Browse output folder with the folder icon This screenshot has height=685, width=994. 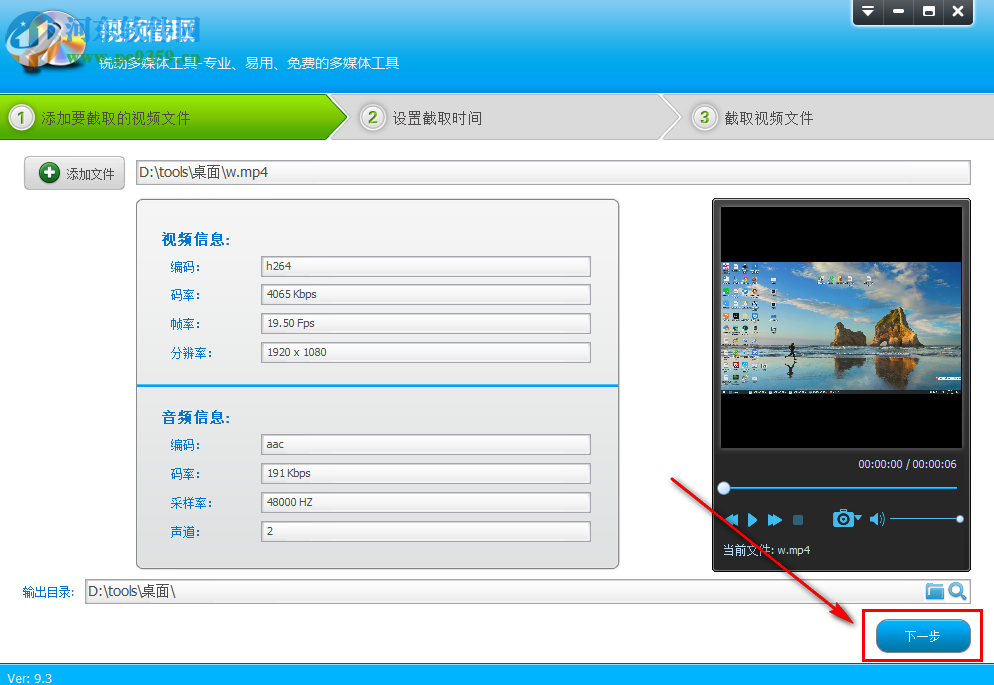tap(934, 591)
